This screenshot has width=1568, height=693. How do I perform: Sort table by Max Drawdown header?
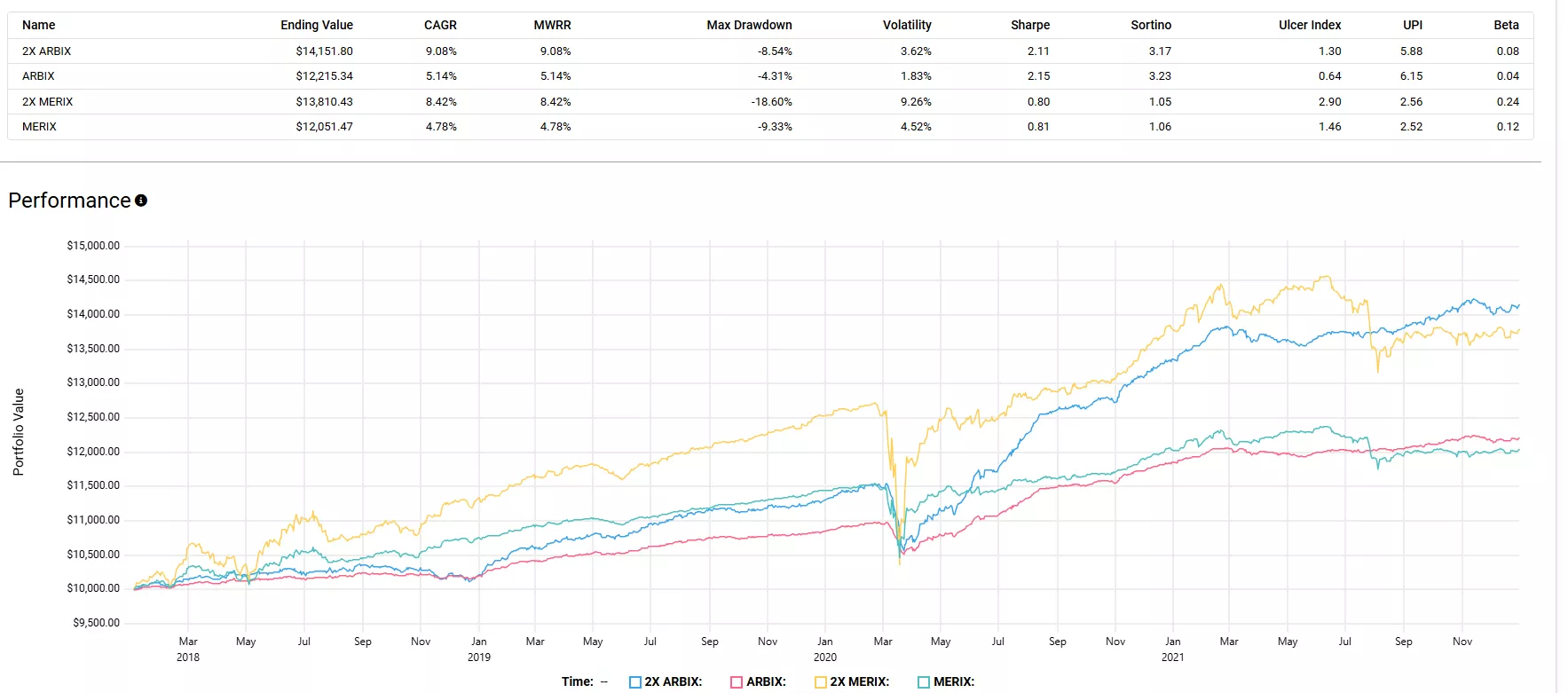click(749, 25)
